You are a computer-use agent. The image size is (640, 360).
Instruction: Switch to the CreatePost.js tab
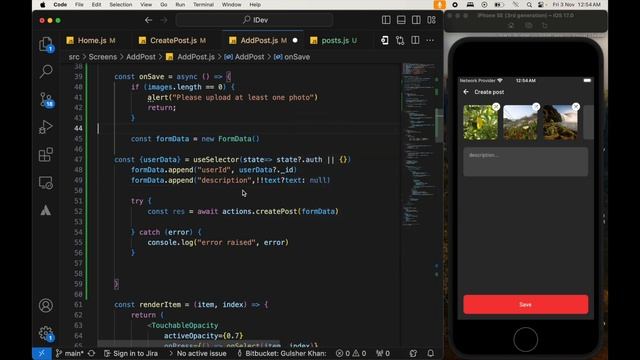tap(173, 40)
